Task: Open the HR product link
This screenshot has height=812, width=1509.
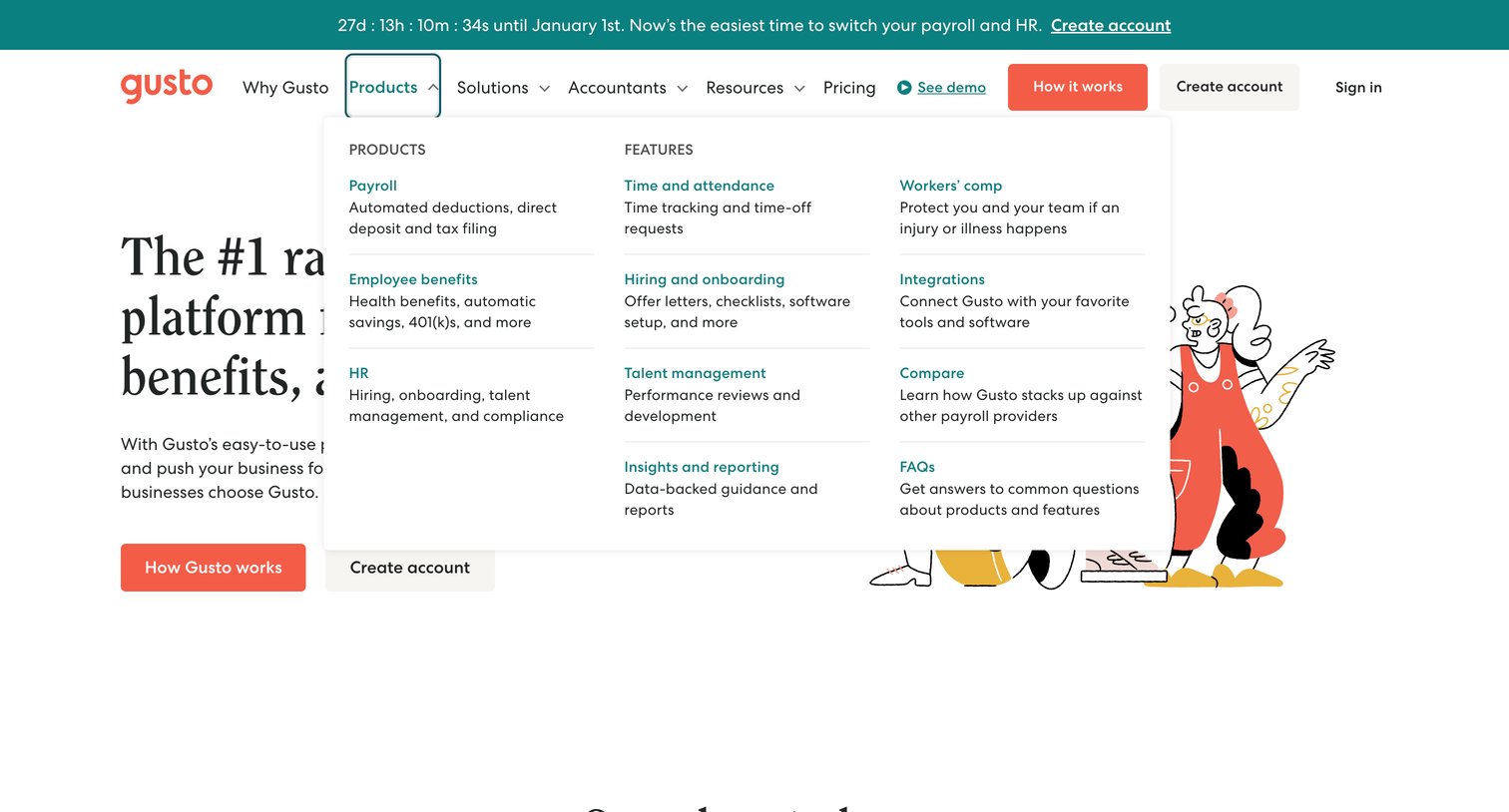Action: coord(359,373)
